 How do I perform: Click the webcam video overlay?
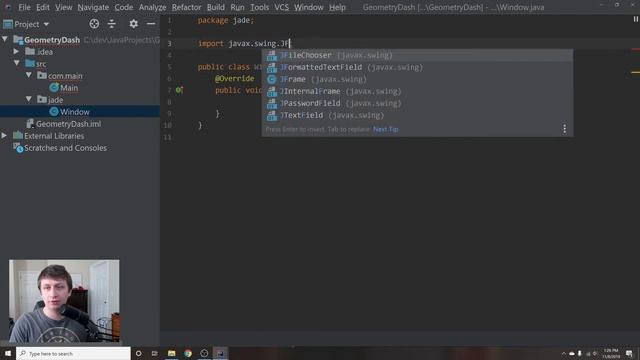point(64,301)
